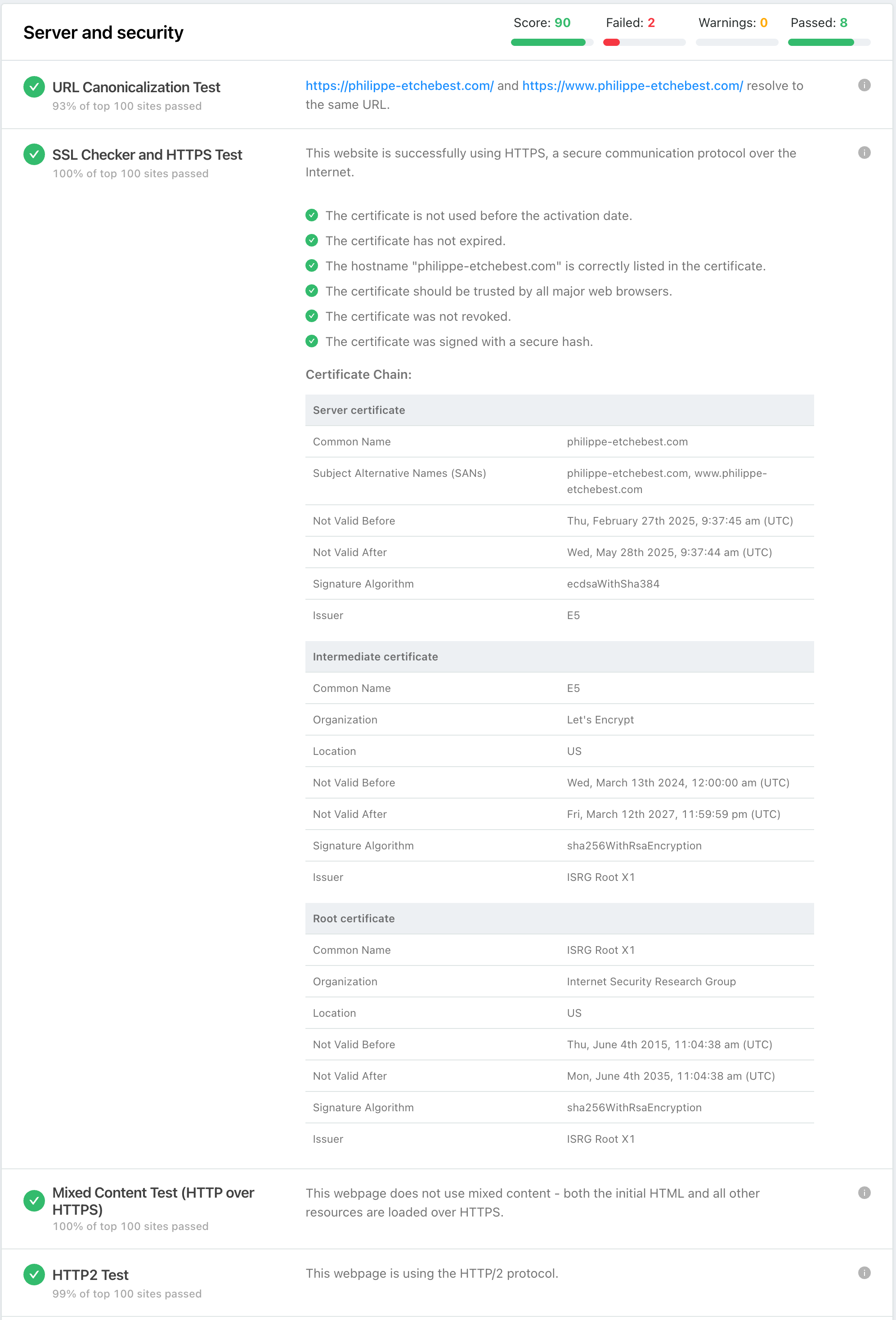Click 'Internet Security Research Group' organization value

click(651, 982)
